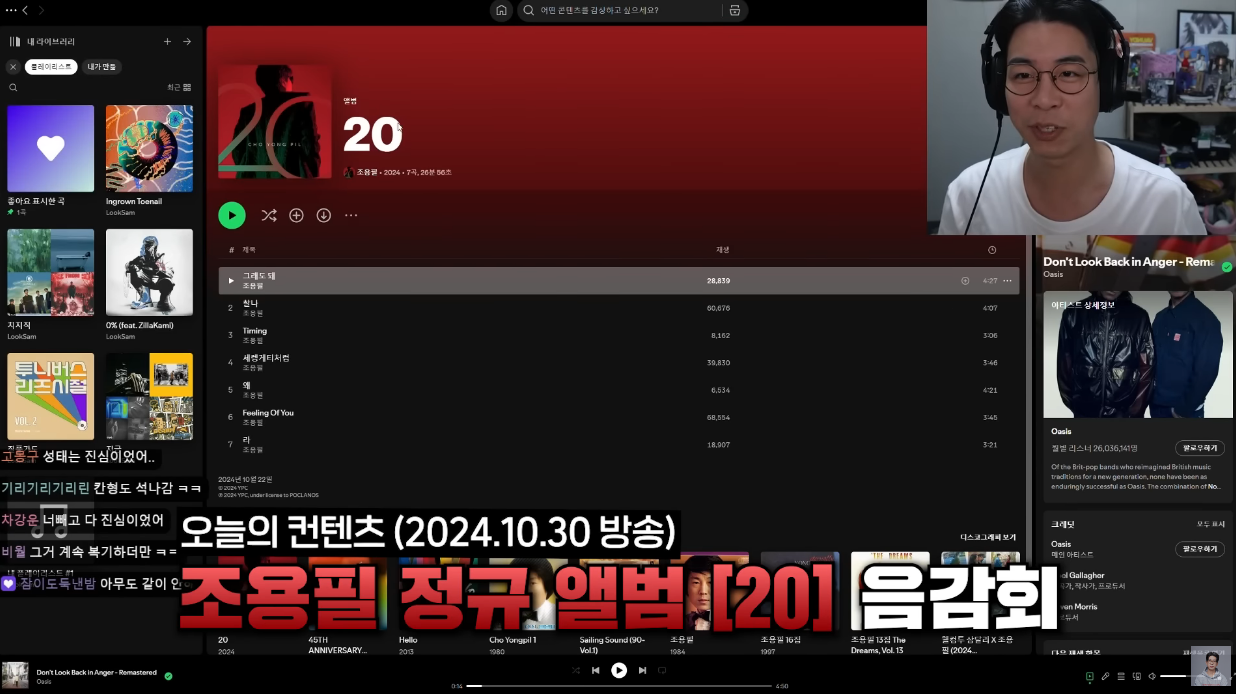Add 그래도 돼 to liked songs via plus

click(965, 281)
